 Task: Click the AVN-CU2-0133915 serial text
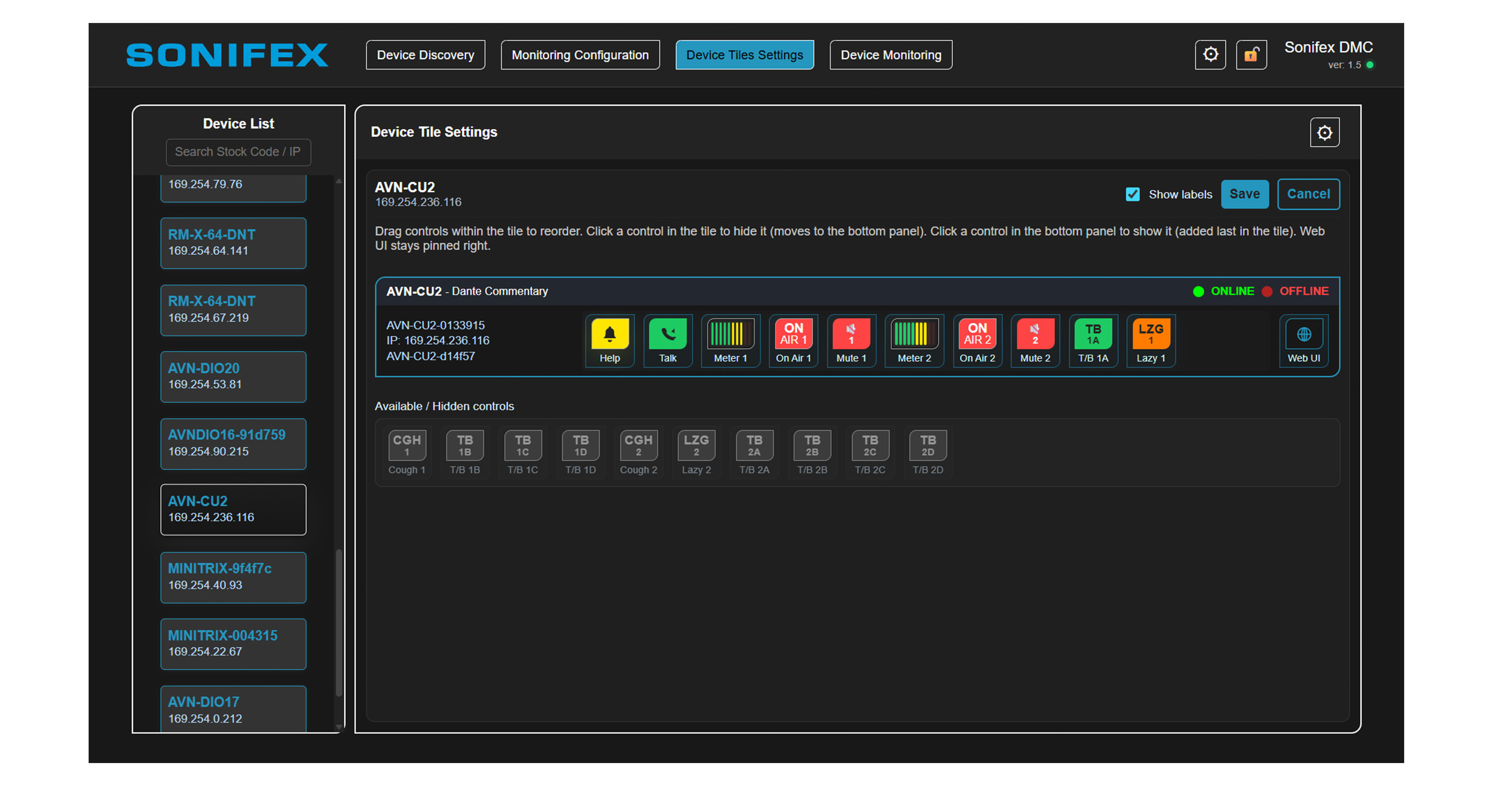coord(435,325)
